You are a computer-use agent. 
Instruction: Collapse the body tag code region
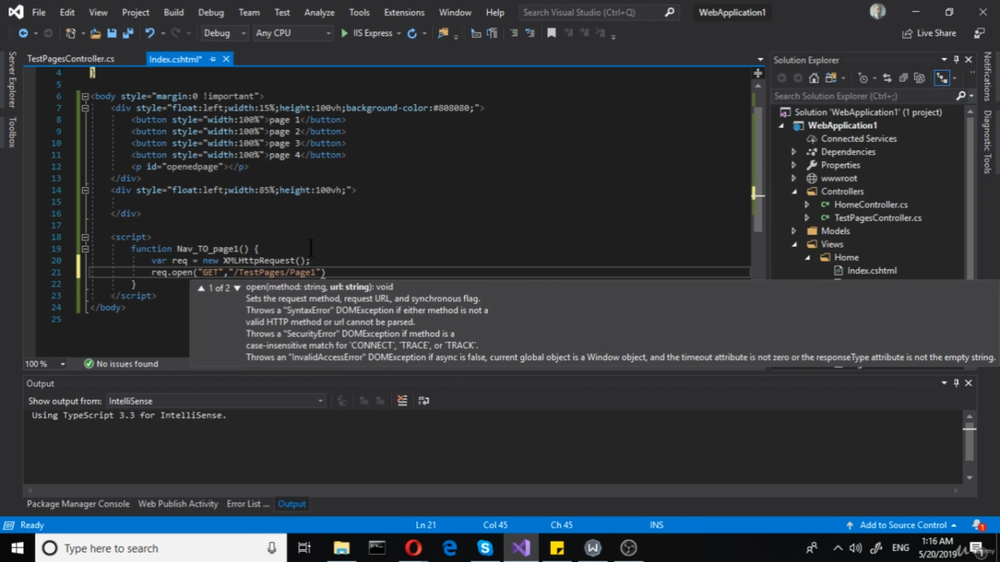coord(85,96)
